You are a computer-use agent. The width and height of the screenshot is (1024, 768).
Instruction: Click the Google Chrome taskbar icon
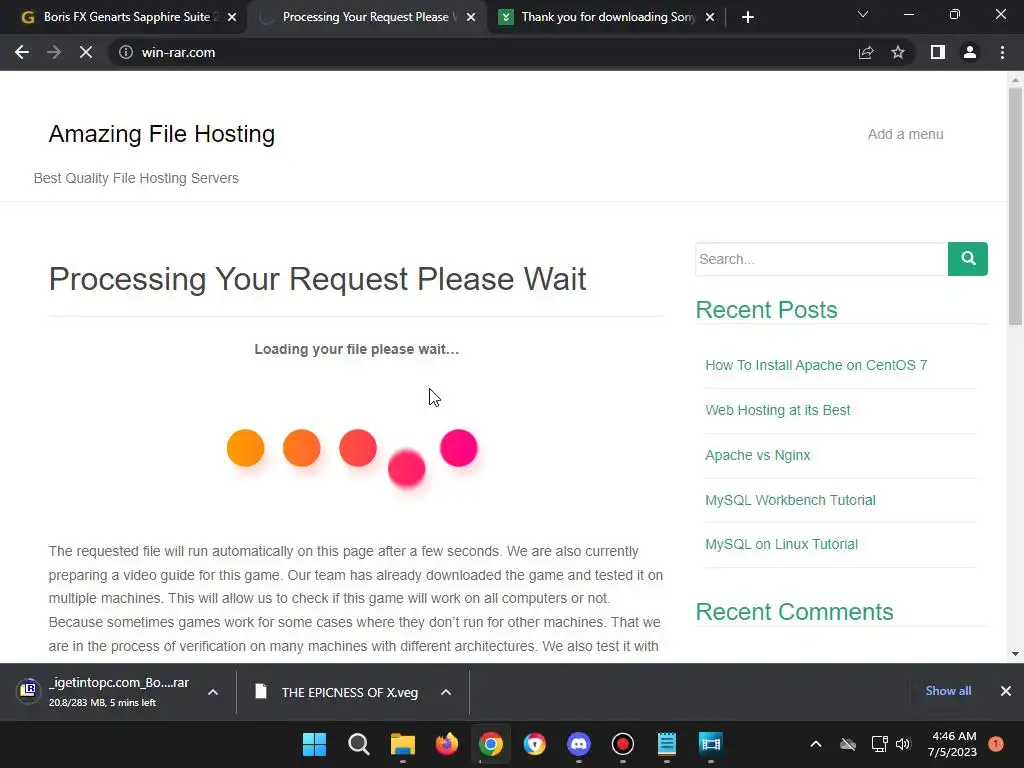[490, 744]
